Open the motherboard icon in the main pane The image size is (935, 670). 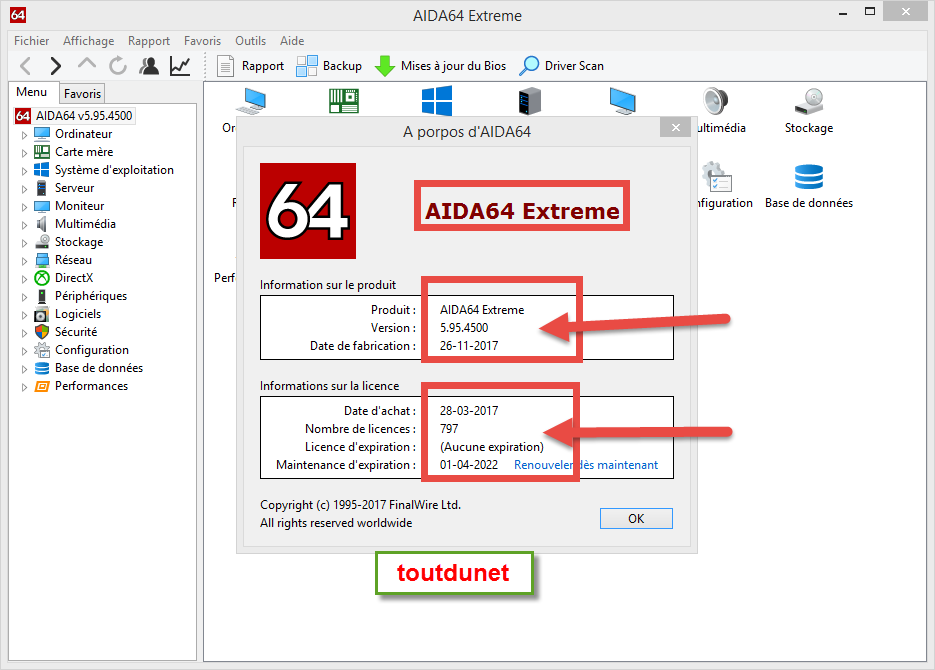(x=343, y=101)
